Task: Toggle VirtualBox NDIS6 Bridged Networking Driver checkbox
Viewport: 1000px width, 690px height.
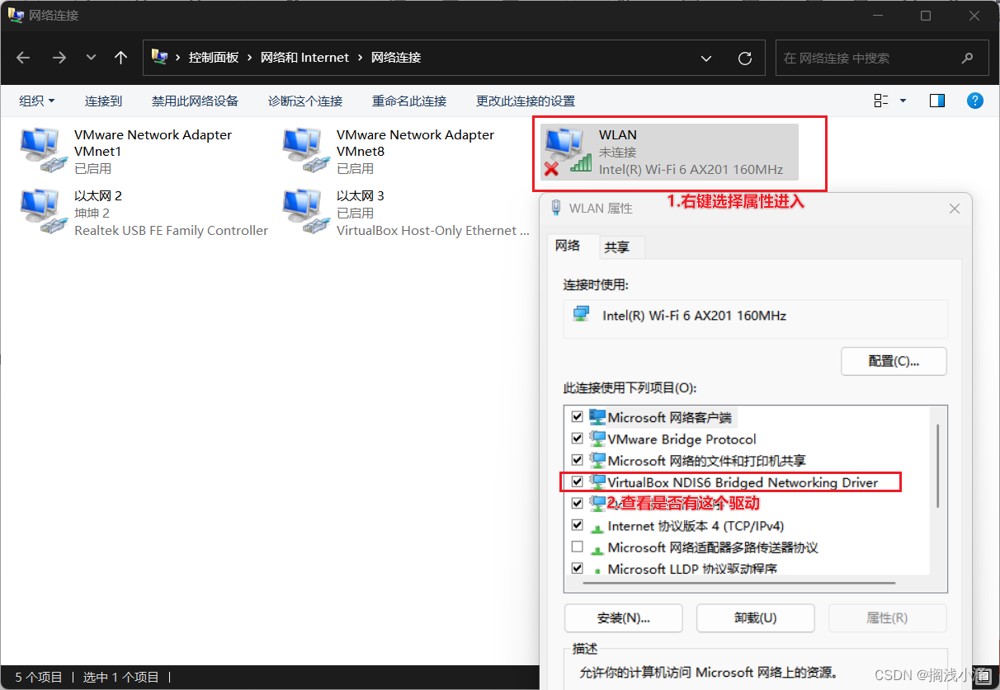Action: [x=577, y=482]
